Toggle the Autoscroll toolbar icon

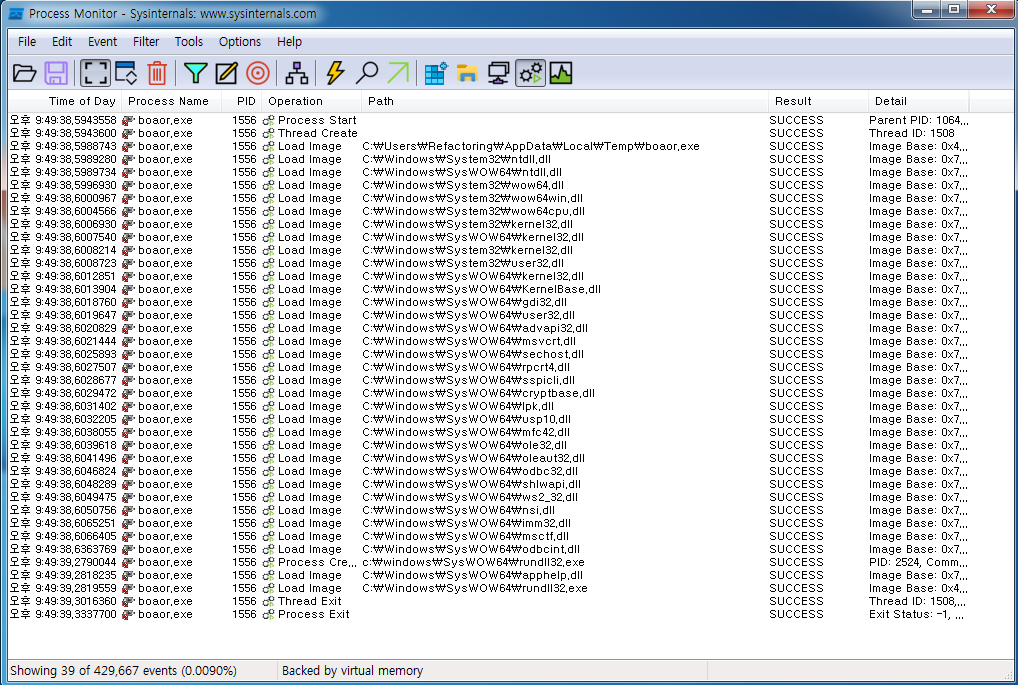click(127, 73)
